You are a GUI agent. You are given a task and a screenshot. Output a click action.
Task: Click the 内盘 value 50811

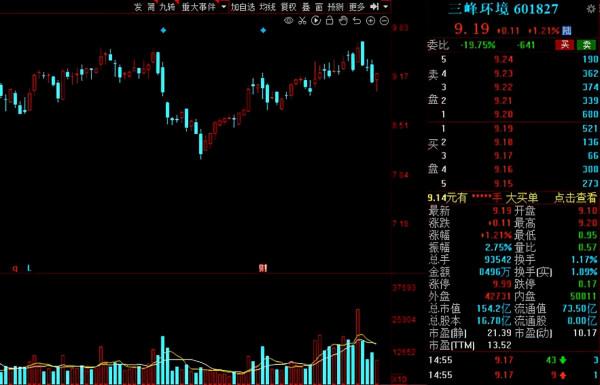coord(583,296)
